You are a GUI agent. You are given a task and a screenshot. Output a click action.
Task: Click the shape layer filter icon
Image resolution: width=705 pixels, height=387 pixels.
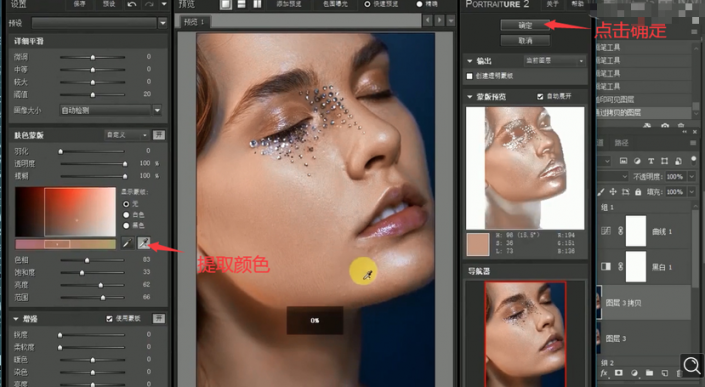tap(664, 160)
